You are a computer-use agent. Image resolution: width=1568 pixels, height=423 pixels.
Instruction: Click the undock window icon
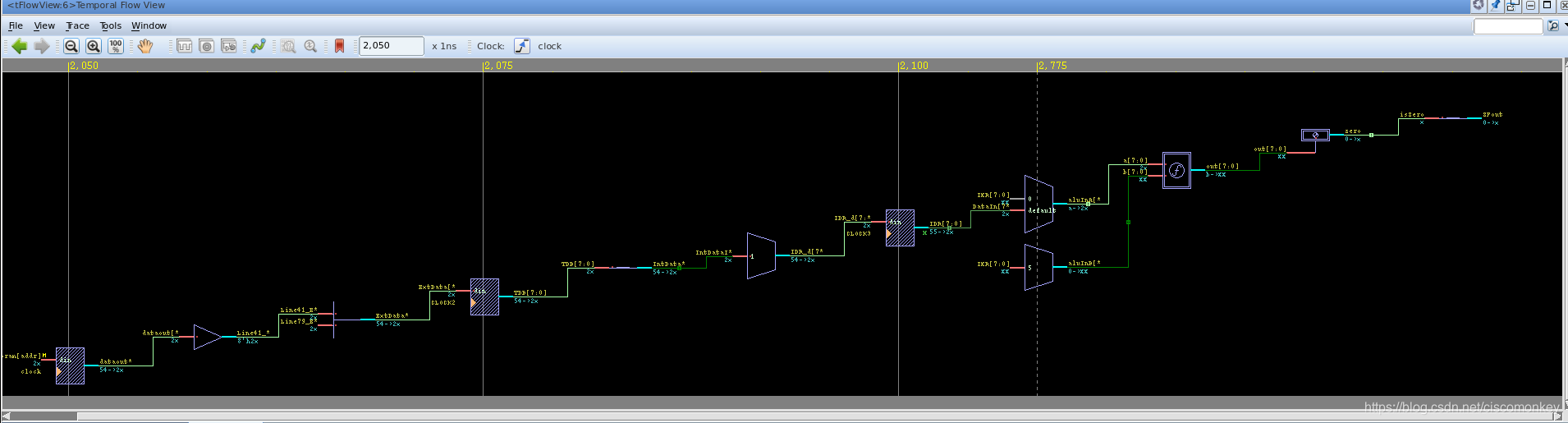pyautogui.click(x=1513, y=6)
